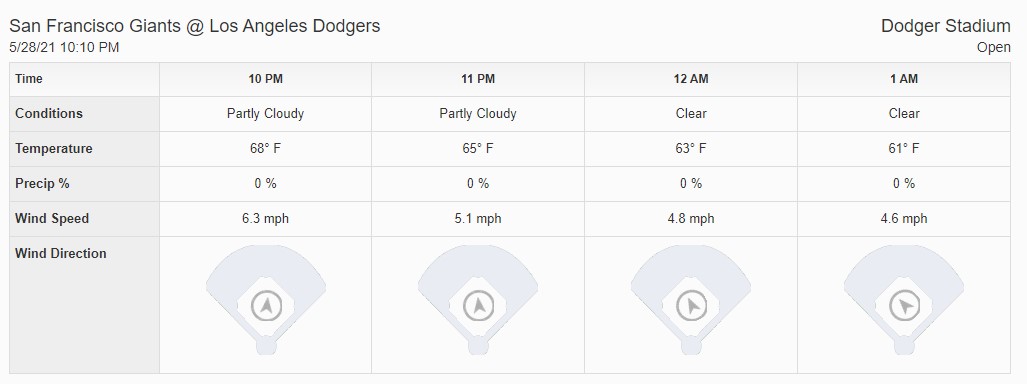
Task: Click the 5/28/21 10:10 PM game time
Action: [64, 48]
